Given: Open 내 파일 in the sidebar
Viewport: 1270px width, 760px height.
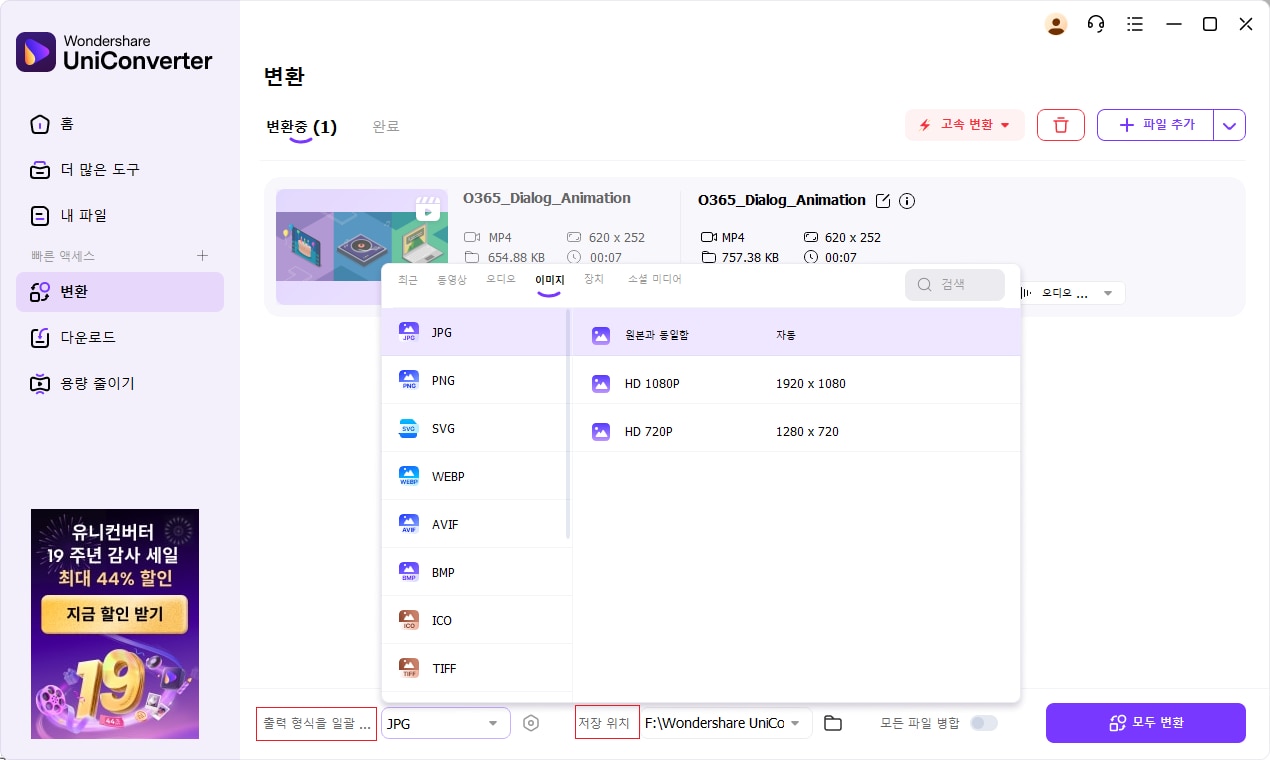Looking at the screenshot, I should (120, 216).
